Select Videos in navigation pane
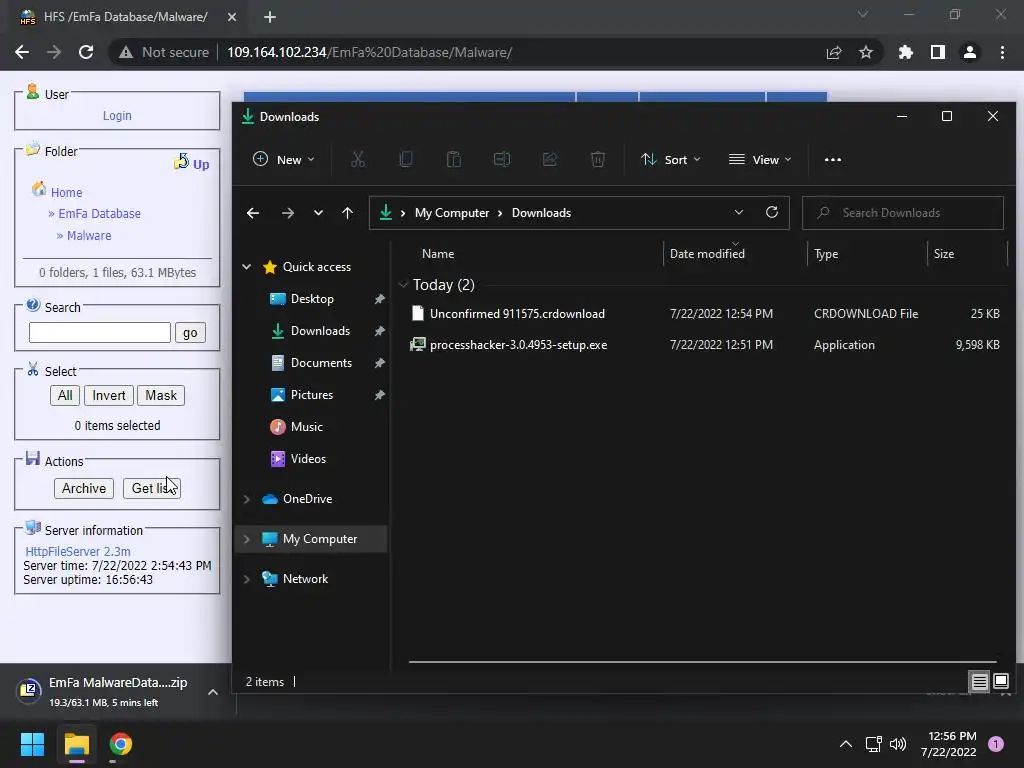Viewport: 1024px width, 768px height. [308, 459]
